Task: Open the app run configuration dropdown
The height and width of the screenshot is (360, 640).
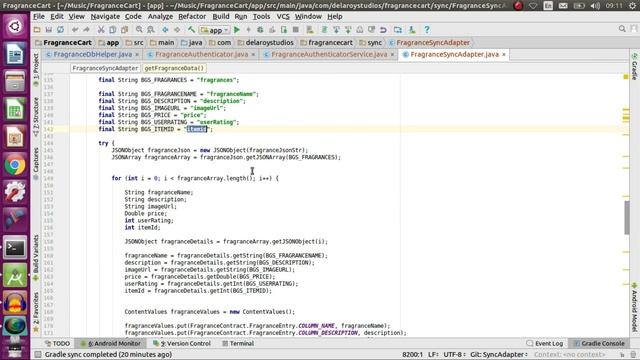Action: 214,30
